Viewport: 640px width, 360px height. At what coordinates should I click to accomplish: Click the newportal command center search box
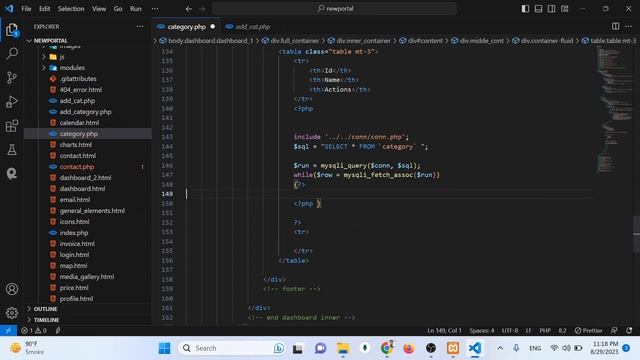point(335,9)
